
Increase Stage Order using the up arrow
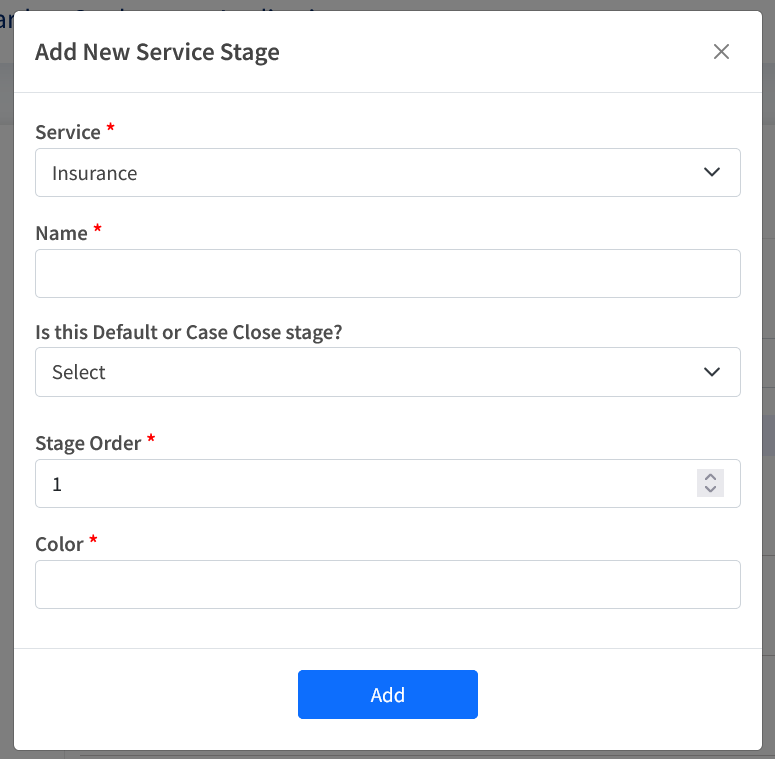[710, 477]
